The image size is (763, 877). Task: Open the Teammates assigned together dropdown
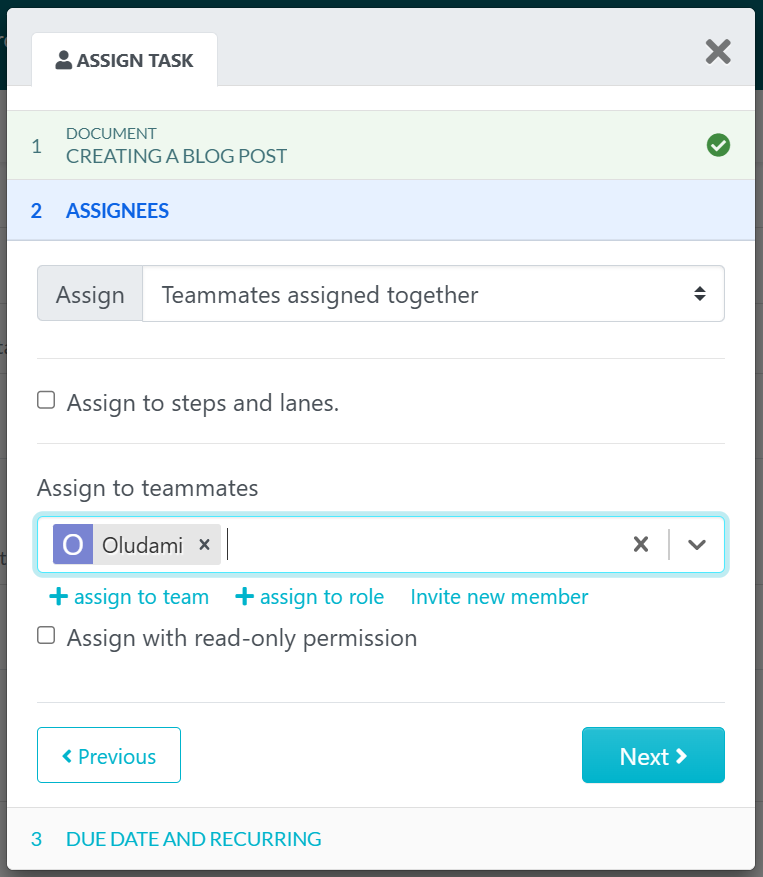pyautogui.click(x=434, y=293)
